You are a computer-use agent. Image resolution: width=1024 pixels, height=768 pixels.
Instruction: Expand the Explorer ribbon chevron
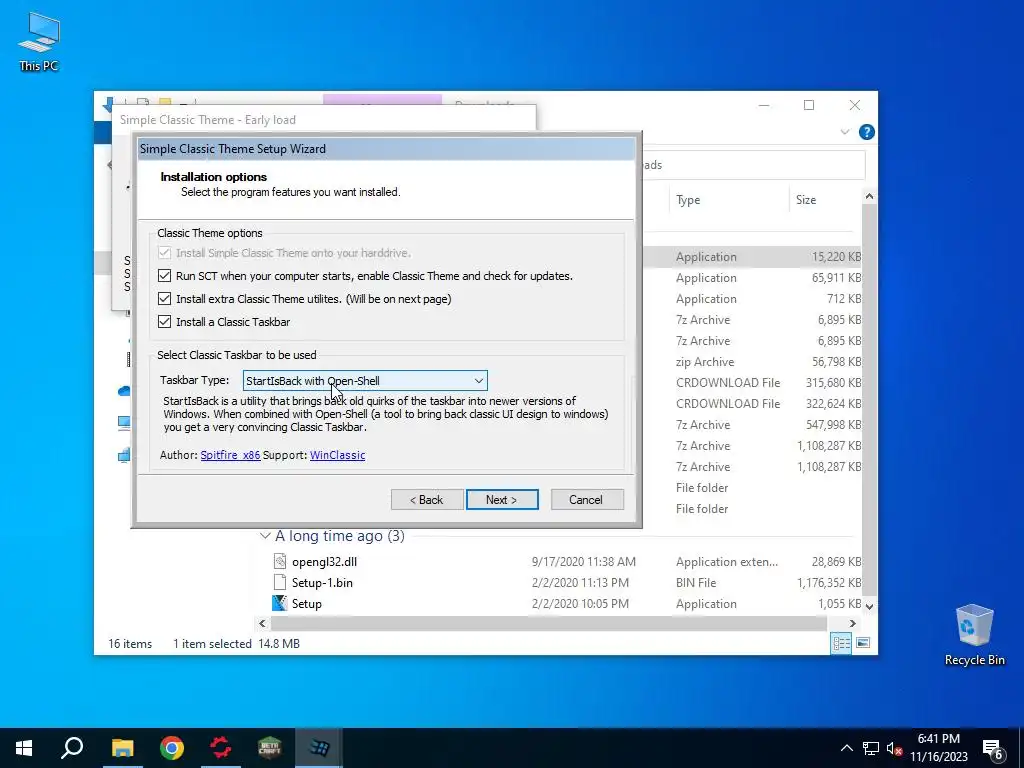point(844,132)
